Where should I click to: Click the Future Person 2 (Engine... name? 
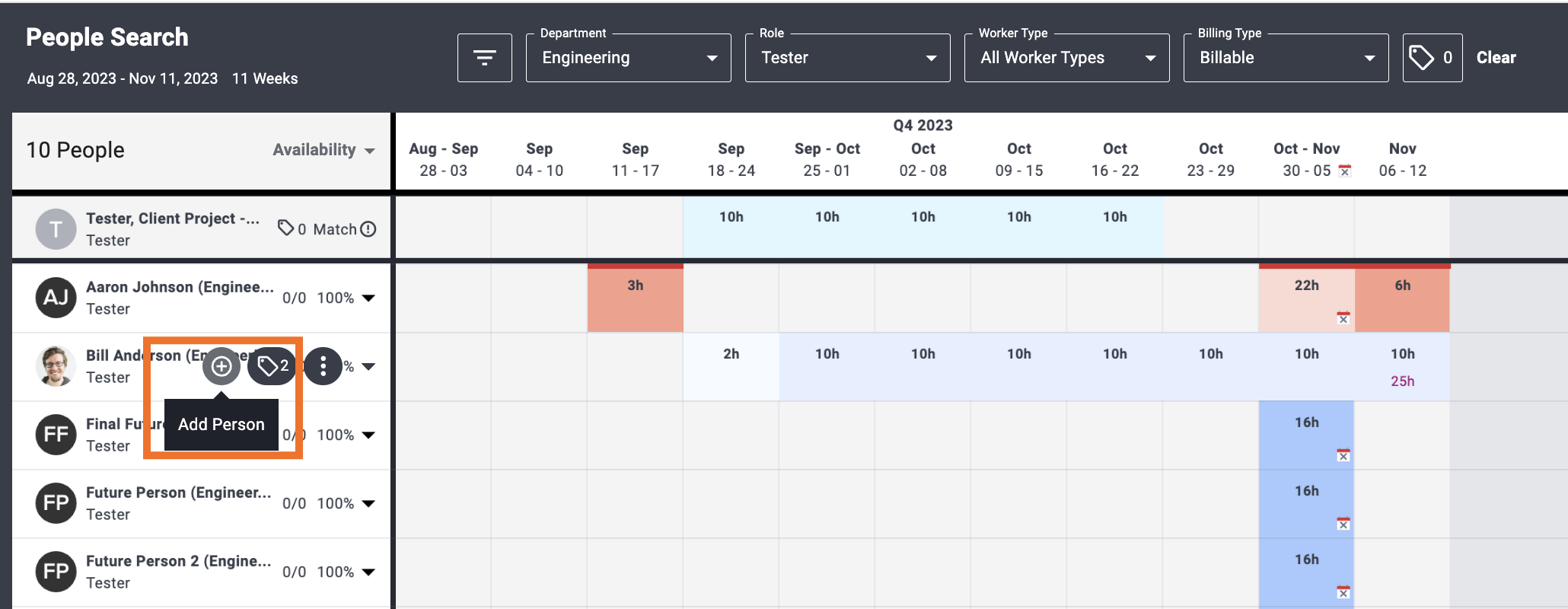(x=179, y=561)
